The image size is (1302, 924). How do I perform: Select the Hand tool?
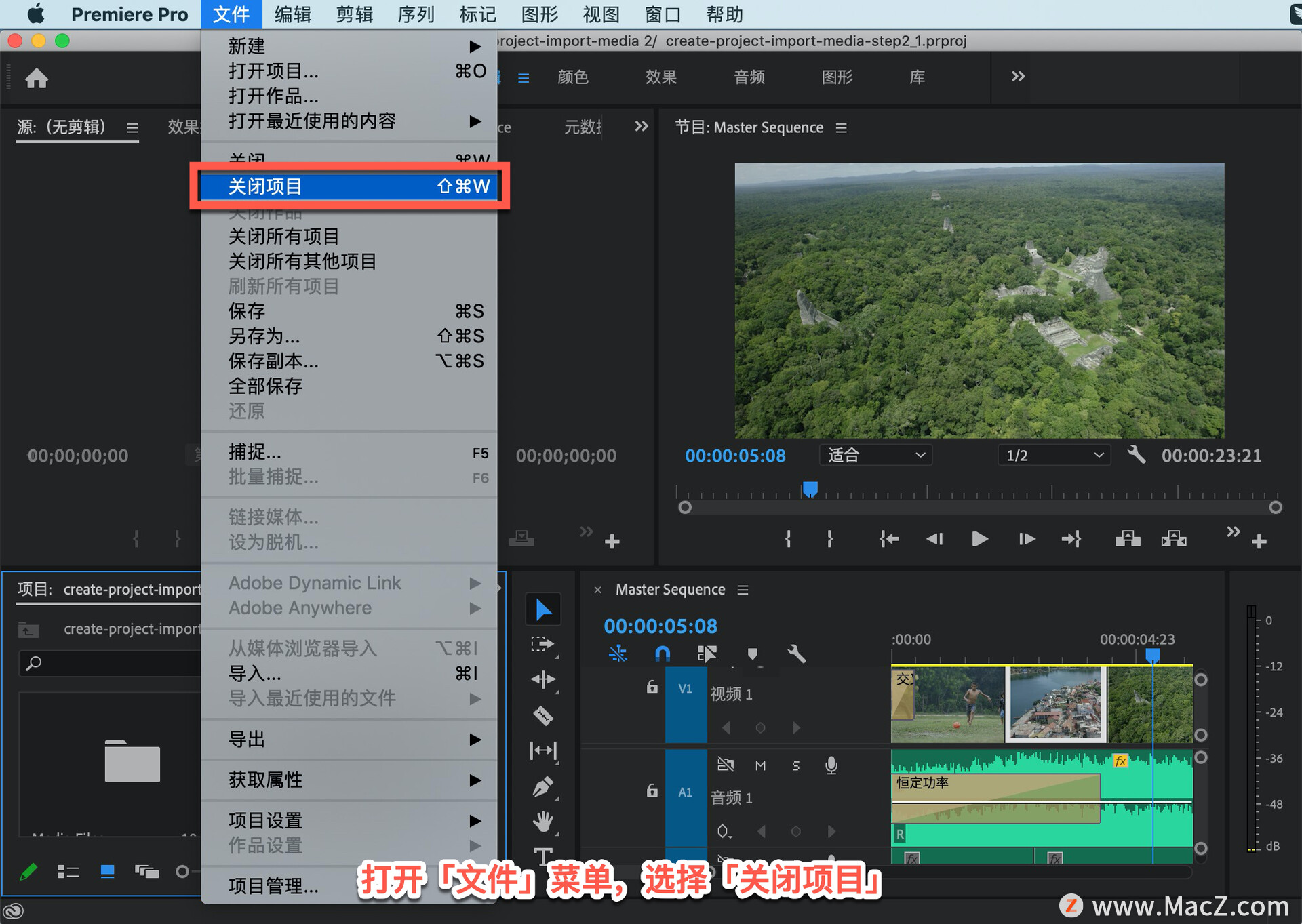pos(543,822)
